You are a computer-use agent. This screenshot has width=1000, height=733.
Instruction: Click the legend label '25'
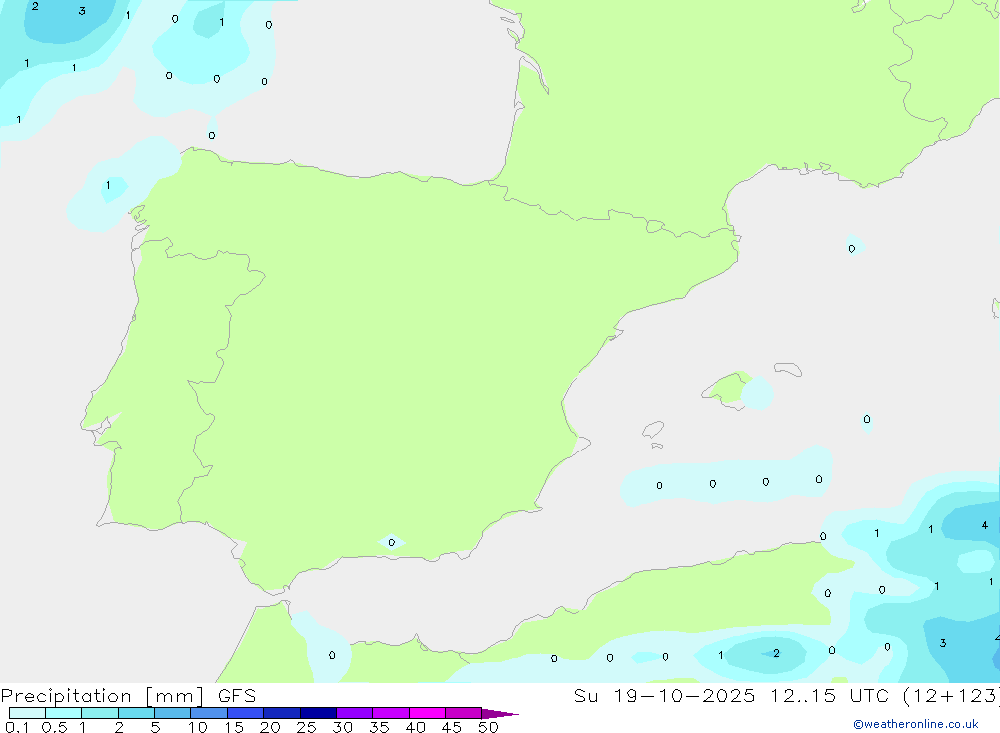click(307, 727)
